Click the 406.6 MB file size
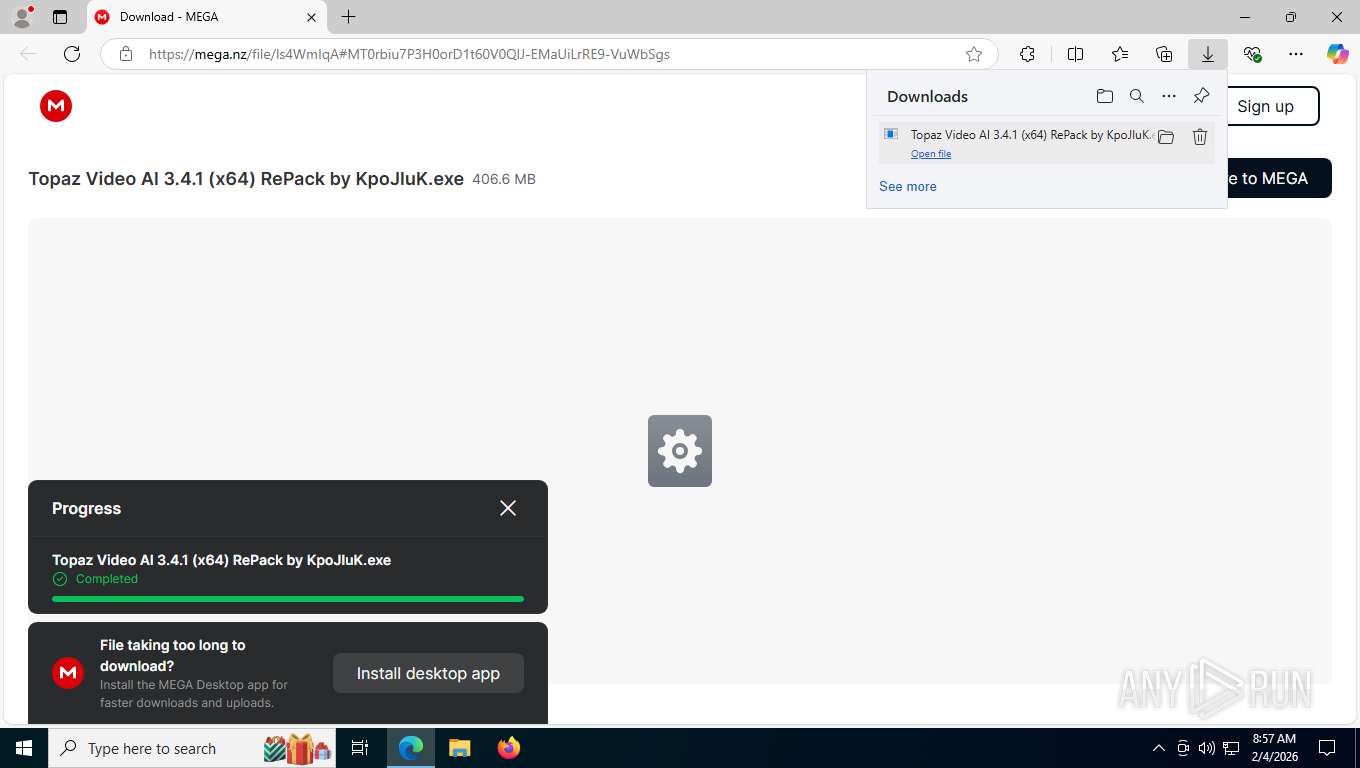This screenshot has height=768, width=1360. tap(504, 180)
